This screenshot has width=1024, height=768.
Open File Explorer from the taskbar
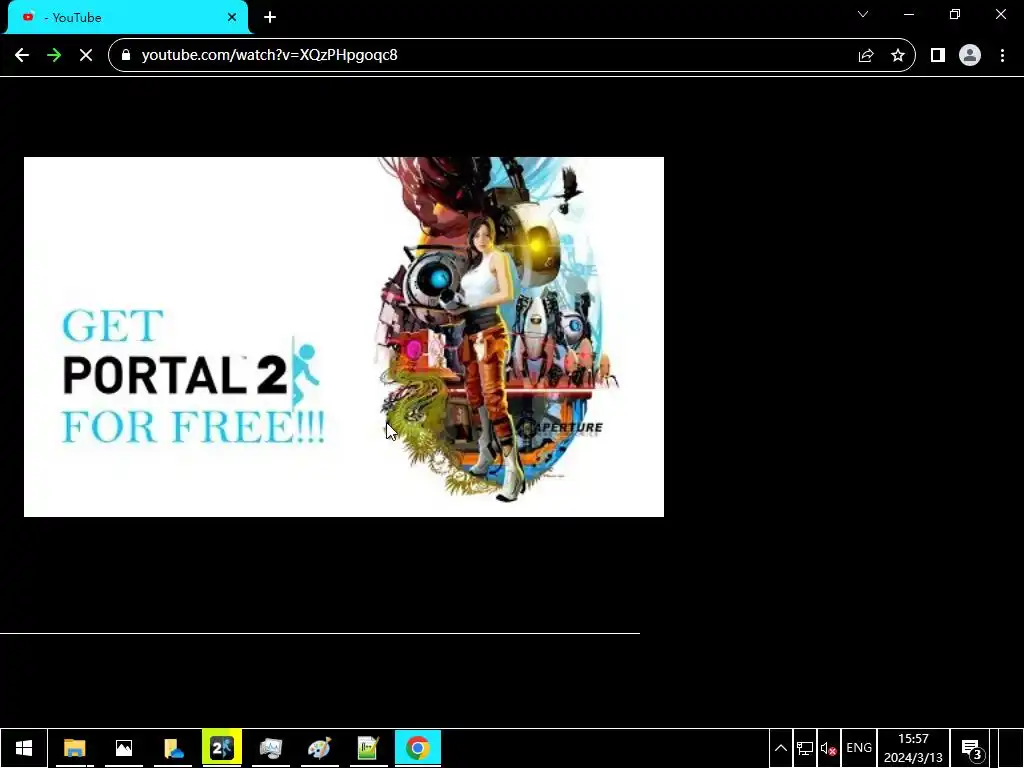tap(74, 748)
